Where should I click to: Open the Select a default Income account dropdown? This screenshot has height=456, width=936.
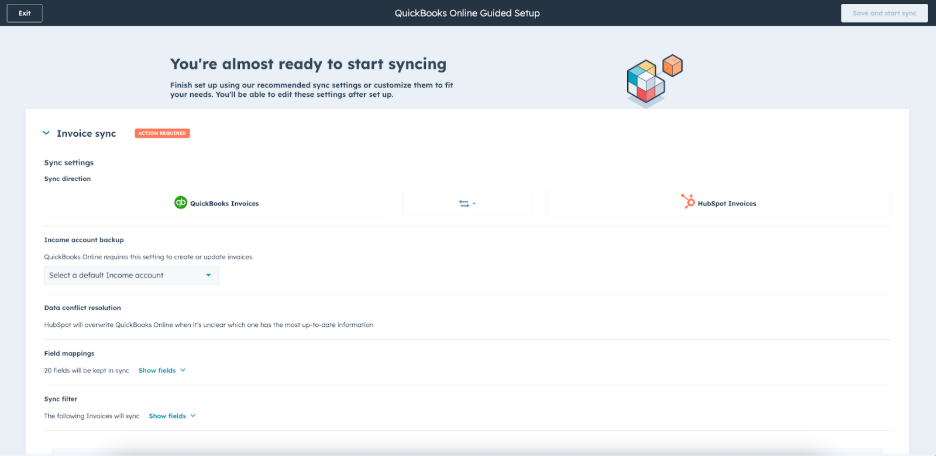pos(130,275)
